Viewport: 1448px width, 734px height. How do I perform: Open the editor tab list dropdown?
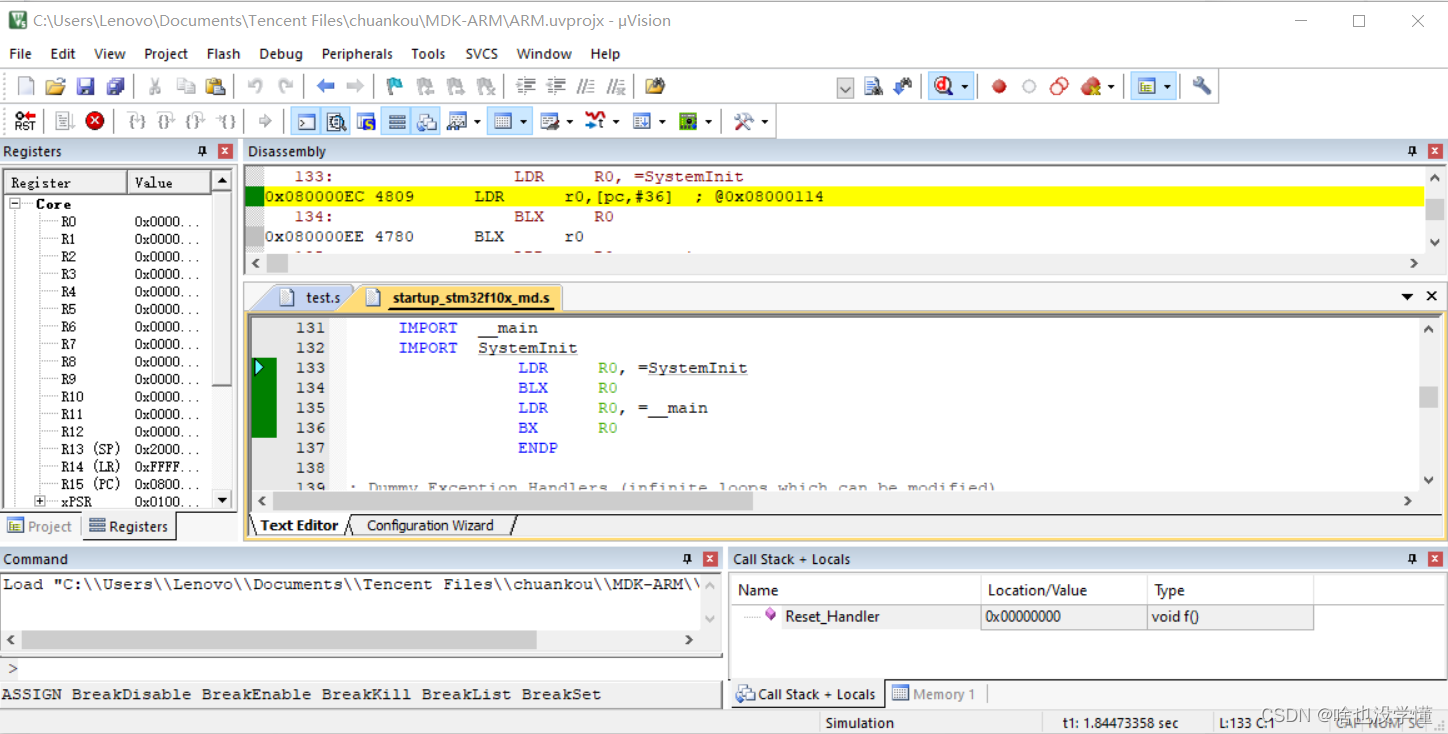(1407, 297)
